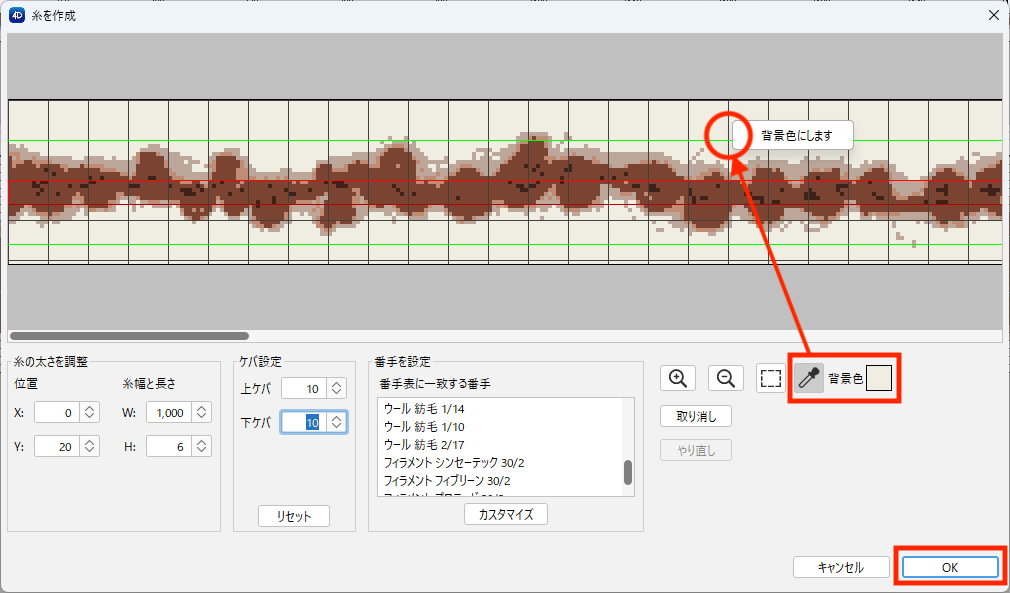The height and width of the screenshot is (593, 1010).
Task: Focus the 下ケバ value field
Action: 304,422
